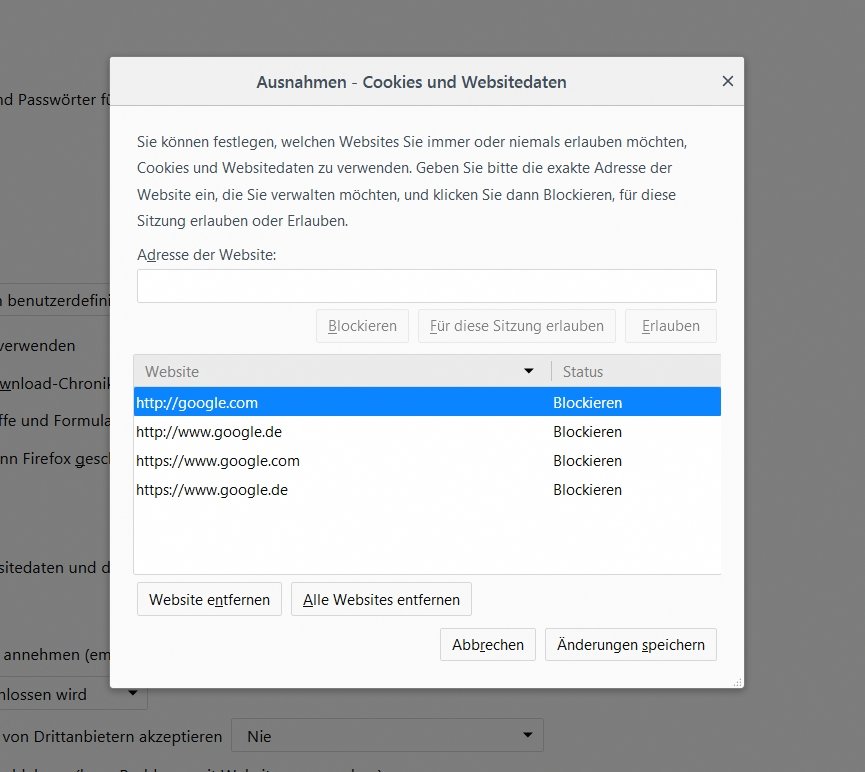This screenshot has height=772, width=865.
Task: Click Alle Websites entfernen button
Action: click(381, 600)
